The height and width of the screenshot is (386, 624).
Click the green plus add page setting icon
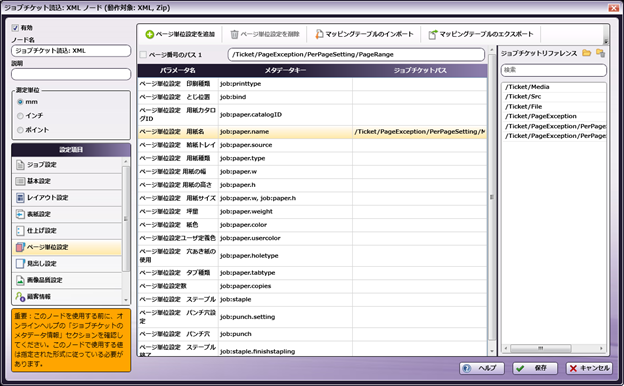pos(150,35)
